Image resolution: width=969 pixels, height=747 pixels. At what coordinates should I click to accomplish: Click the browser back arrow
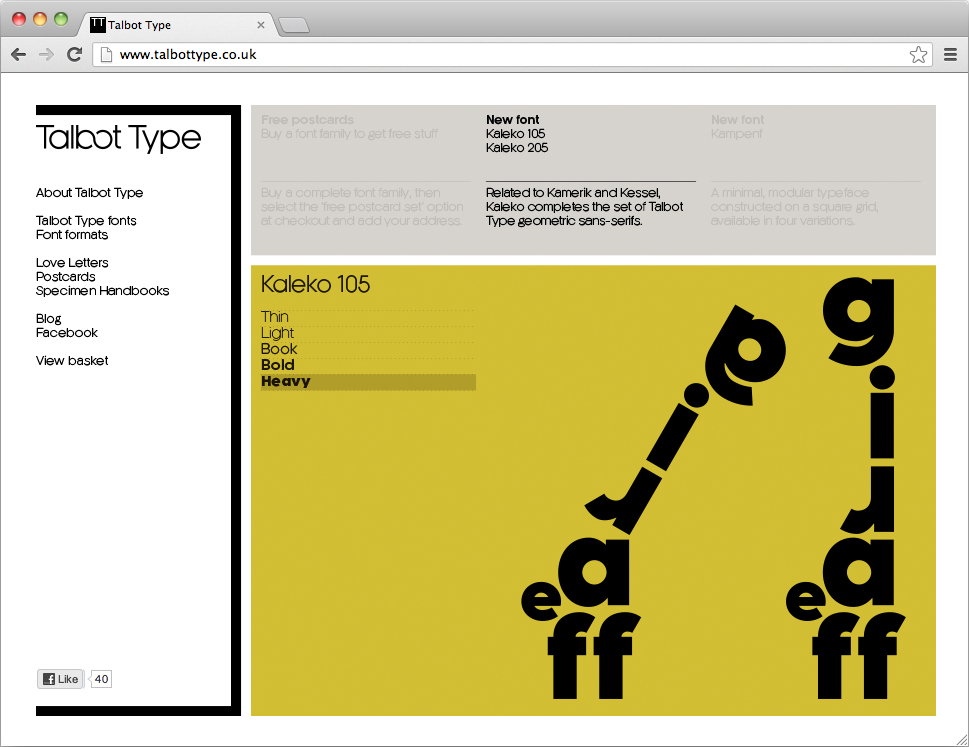pos(19,54)
